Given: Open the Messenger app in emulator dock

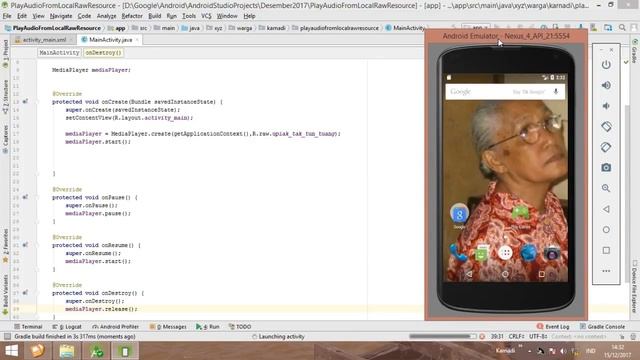Looking at the screenshot, I should tap(482, 253).
